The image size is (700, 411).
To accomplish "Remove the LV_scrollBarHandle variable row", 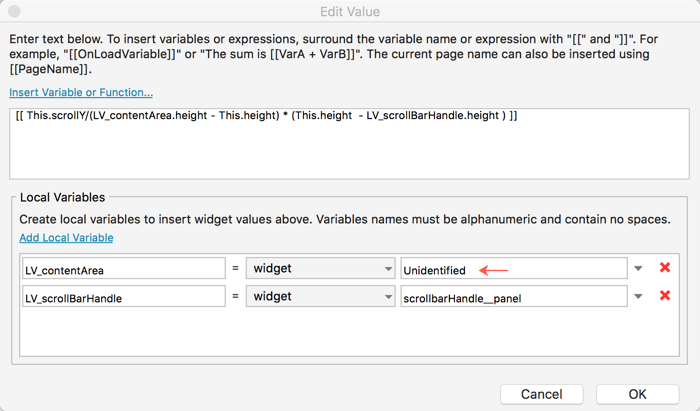I will (x=664, y=296).
